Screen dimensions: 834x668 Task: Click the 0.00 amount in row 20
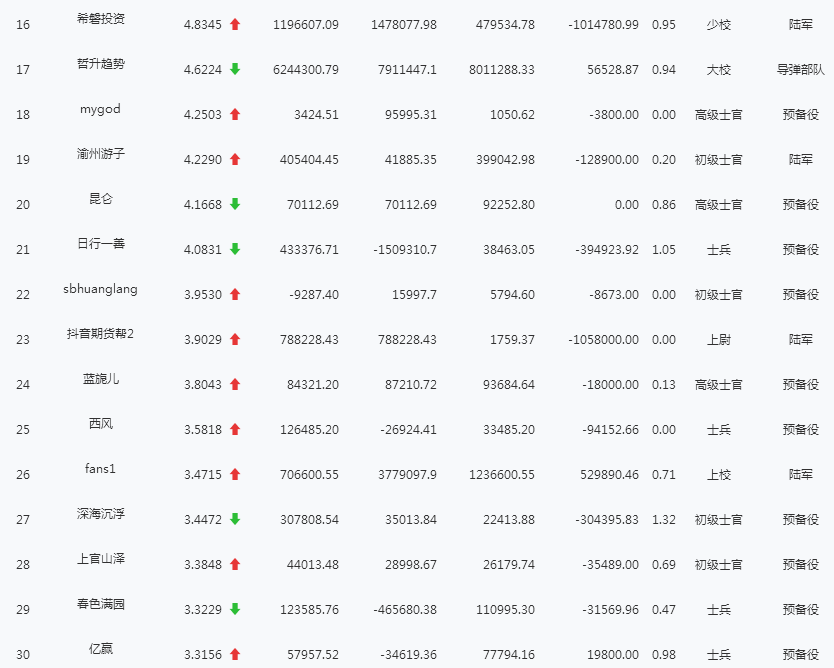[x=627, y=205]
